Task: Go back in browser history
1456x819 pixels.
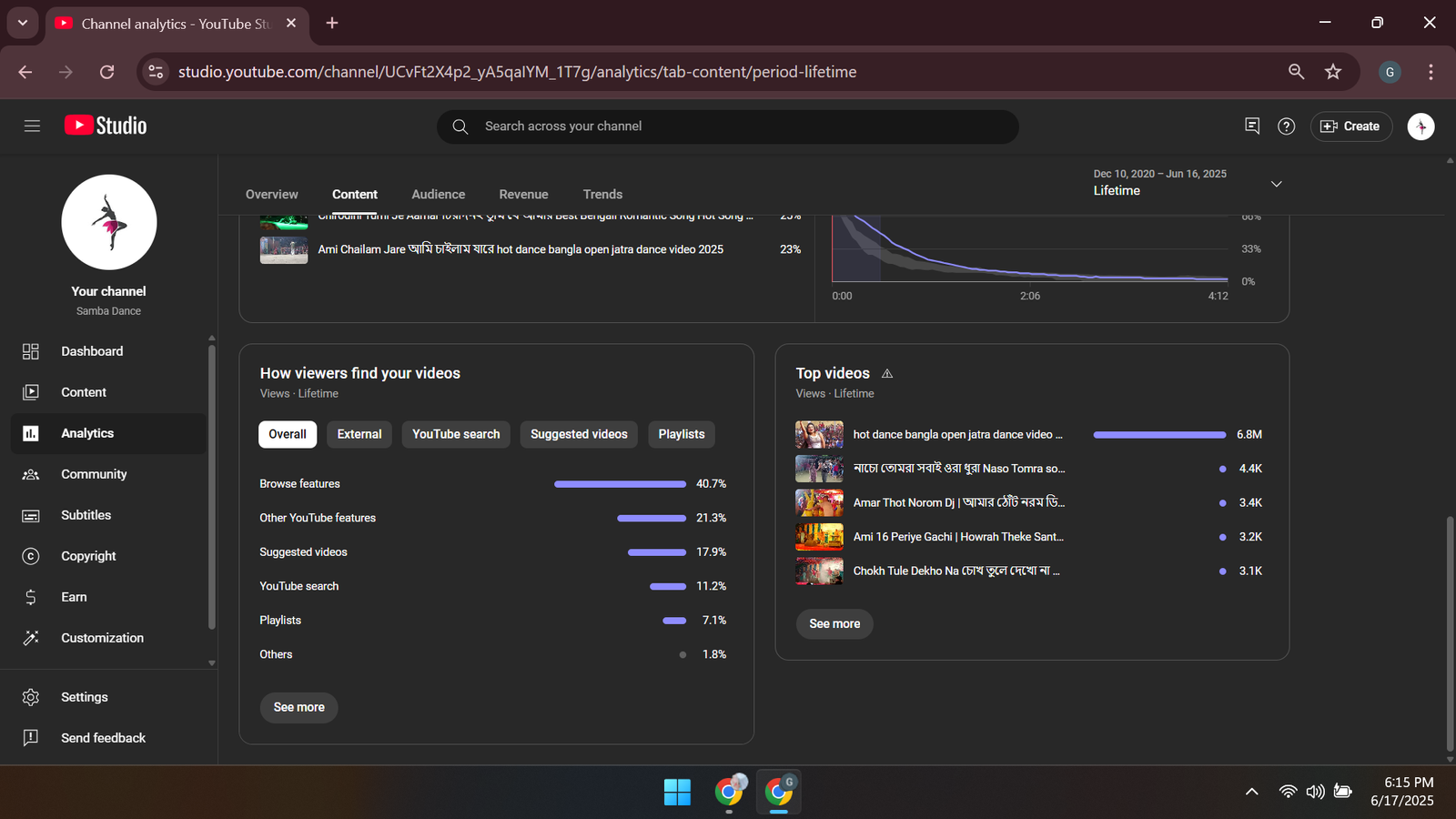Action: point(25,72)
